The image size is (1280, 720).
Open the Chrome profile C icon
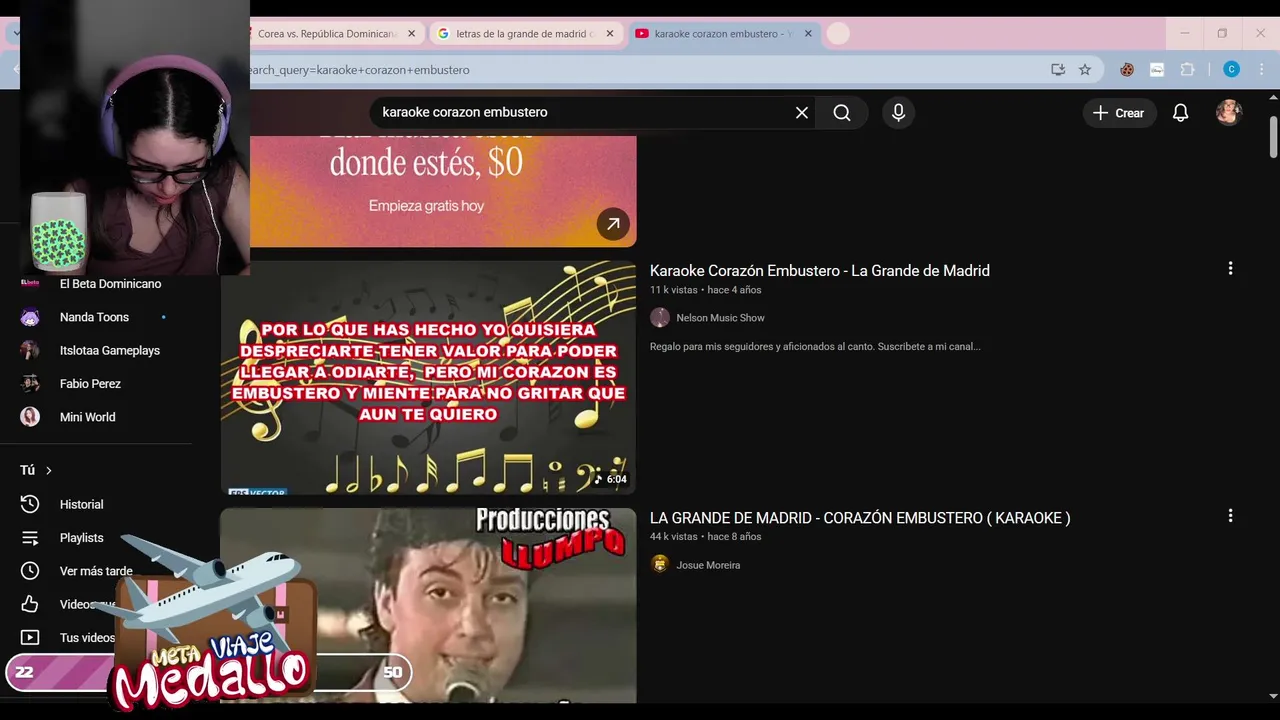[x=1232, y=70]
